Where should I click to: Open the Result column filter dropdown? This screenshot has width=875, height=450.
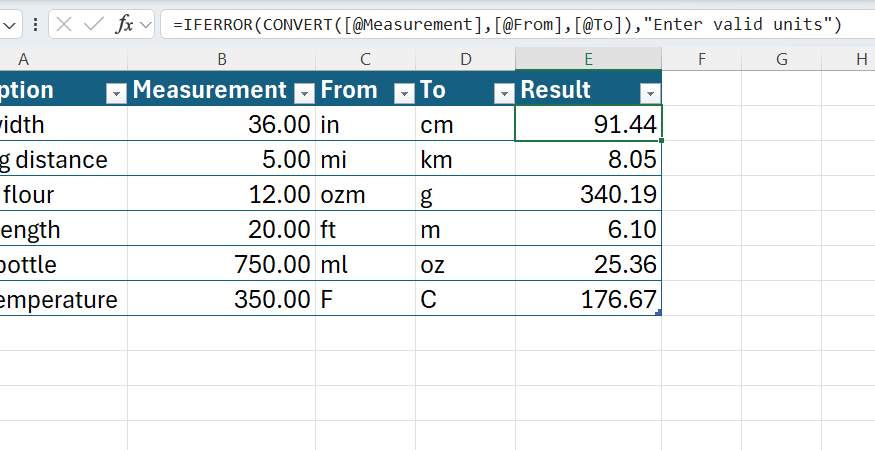coord(650,94)
